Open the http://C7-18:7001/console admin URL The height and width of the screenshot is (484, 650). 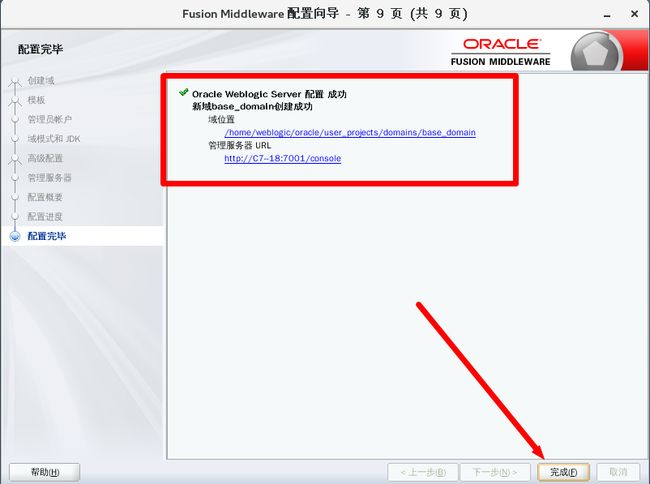pos(283,158)
